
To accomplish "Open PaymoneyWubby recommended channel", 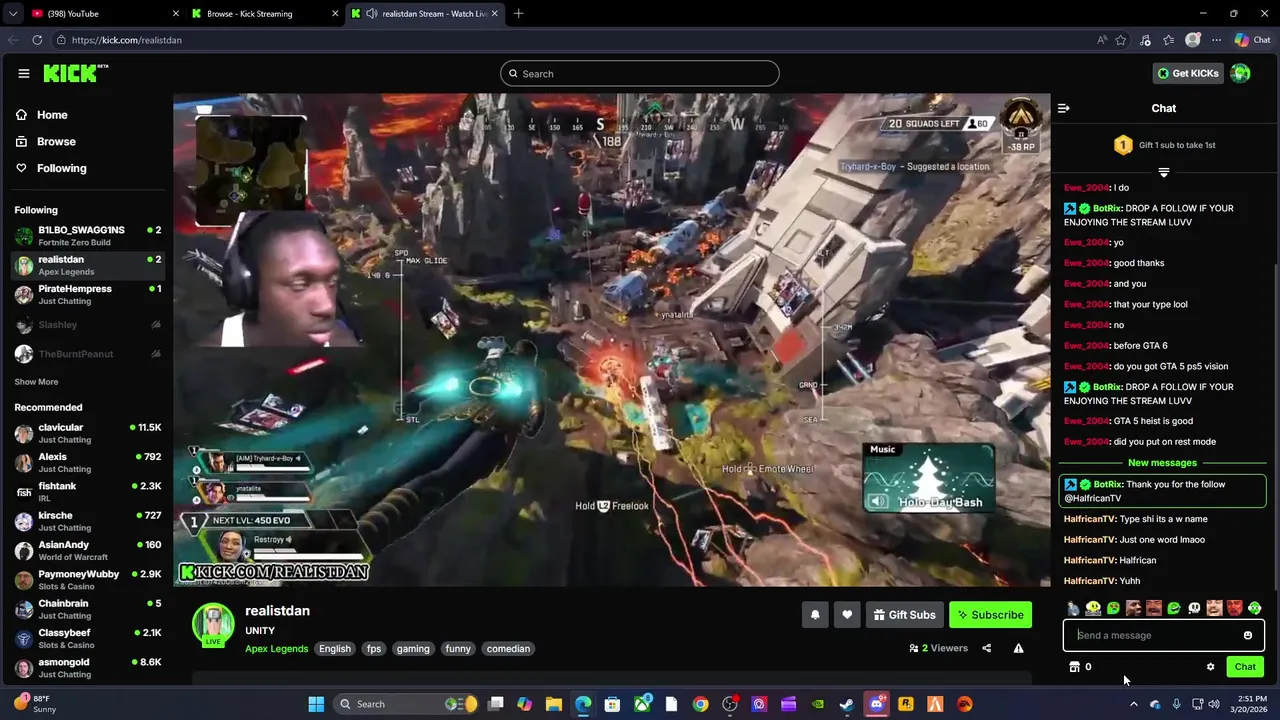I will (87, 580).
